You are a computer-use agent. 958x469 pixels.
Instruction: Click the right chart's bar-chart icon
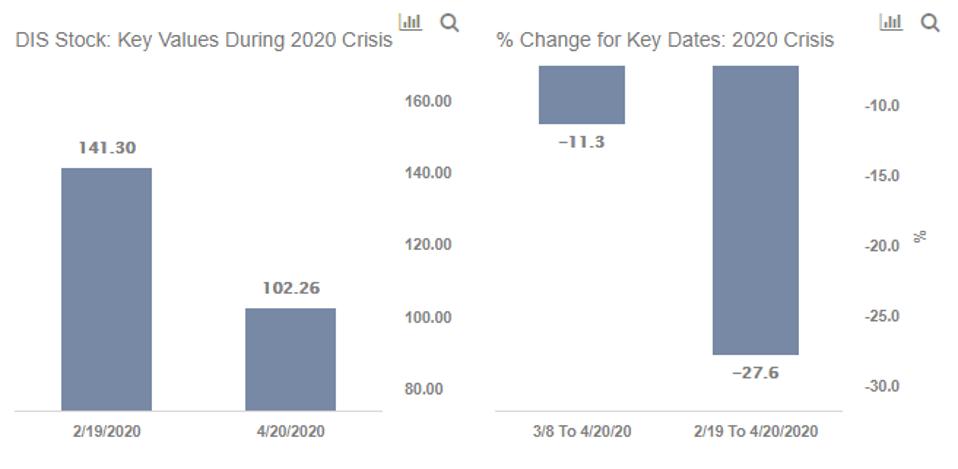(x=890, y=22)
